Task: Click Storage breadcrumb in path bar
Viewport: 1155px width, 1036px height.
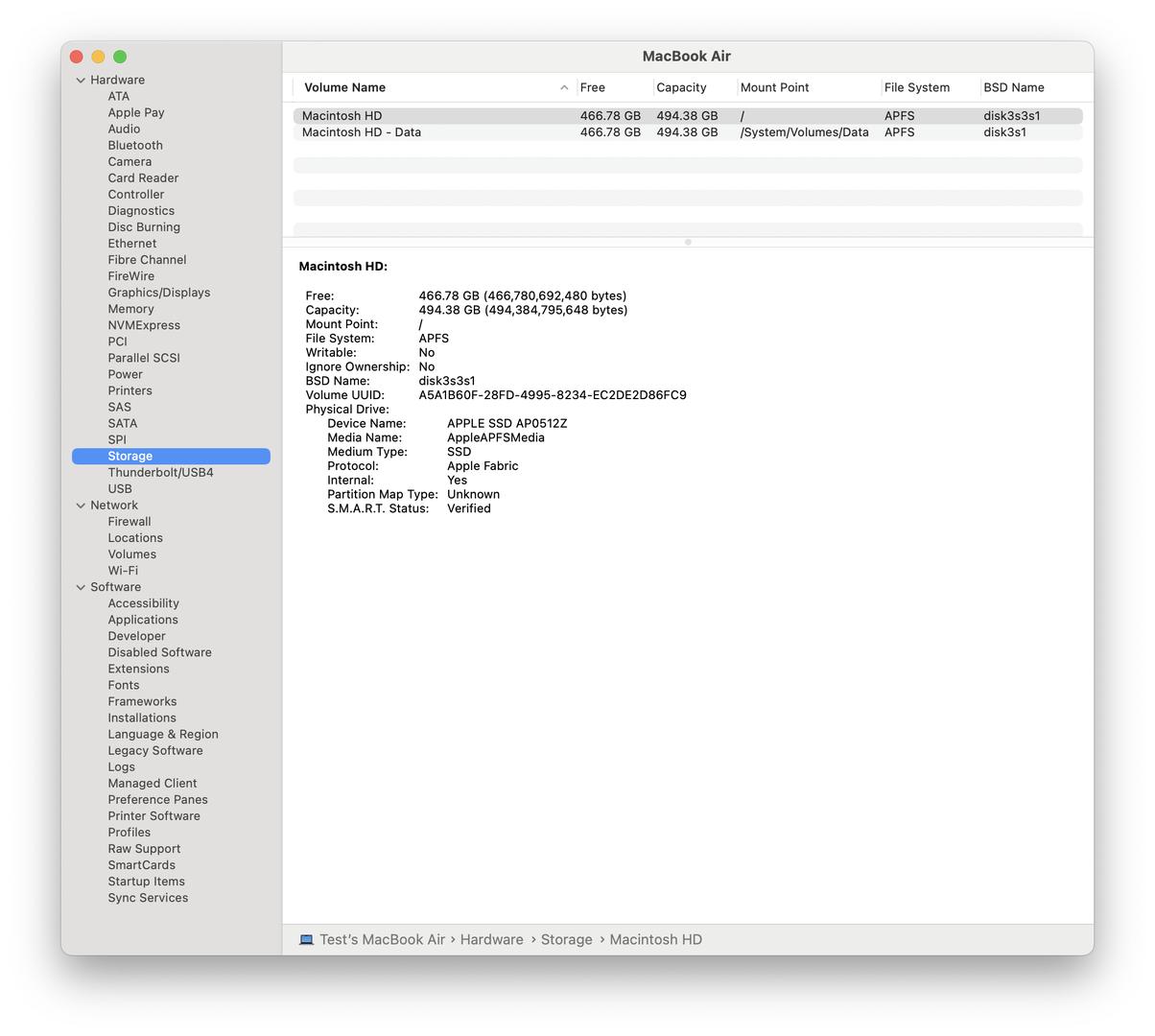Action: (566, 940)
